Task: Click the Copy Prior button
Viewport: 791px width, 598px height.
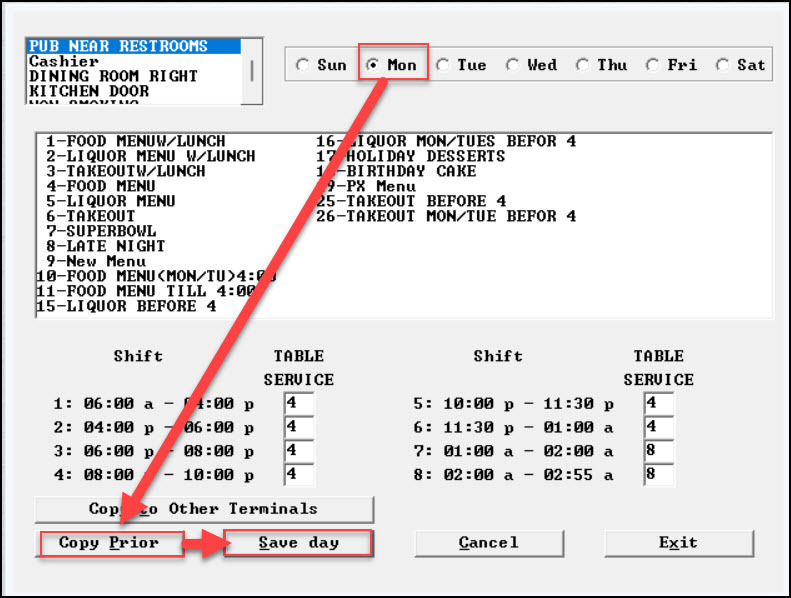Action: (112, 543)
